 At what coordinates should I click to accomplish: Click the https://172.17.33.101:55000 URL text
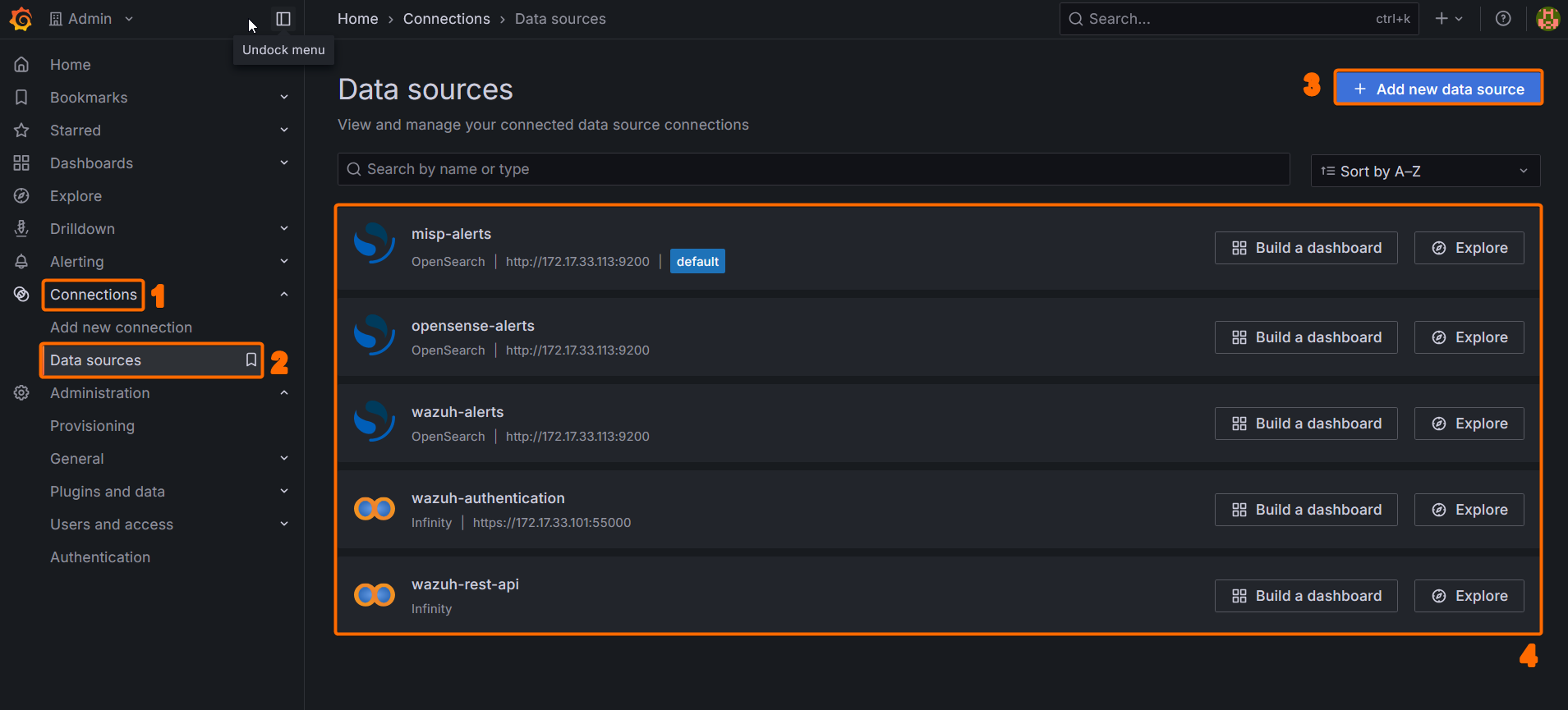pos(552,523)
